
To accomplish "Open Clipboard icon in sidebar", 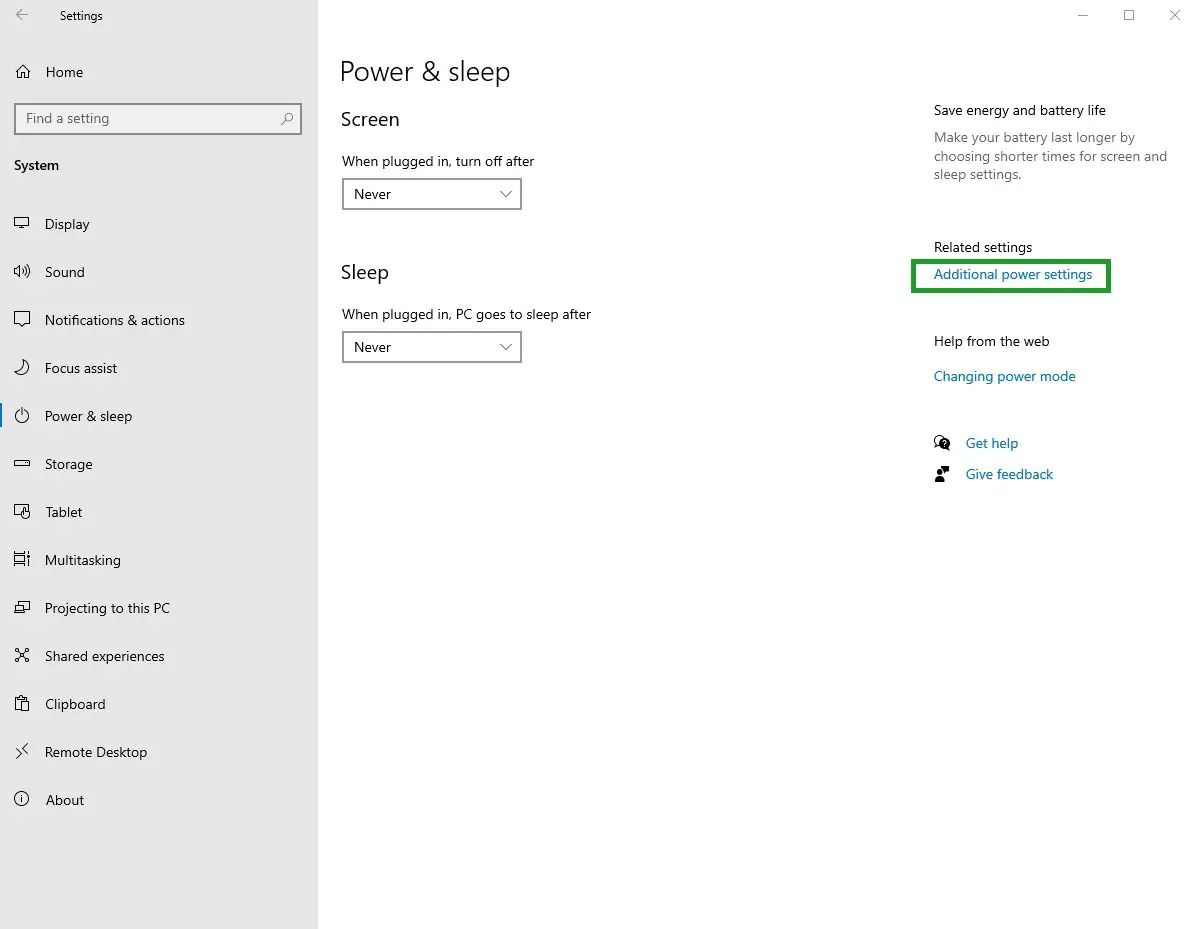I will pyautogui.click(x=22, y=704).
